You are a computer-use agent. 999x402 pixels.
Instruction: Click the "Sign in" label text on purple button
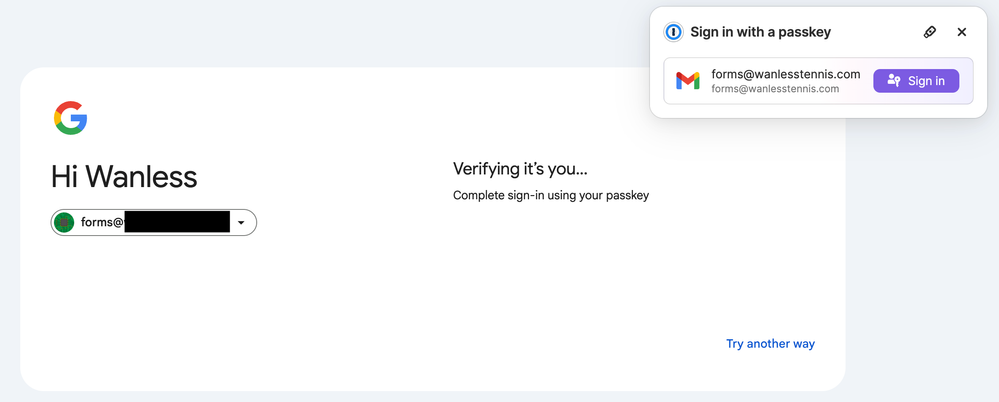[926, 81]
